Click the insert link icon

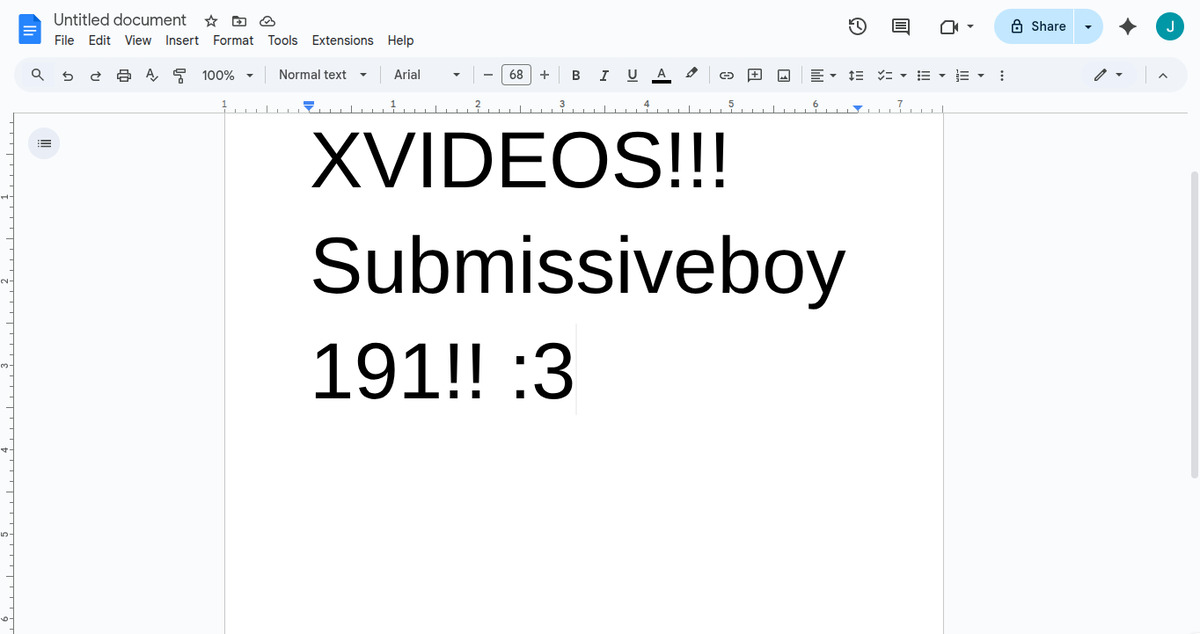(727, 75)
